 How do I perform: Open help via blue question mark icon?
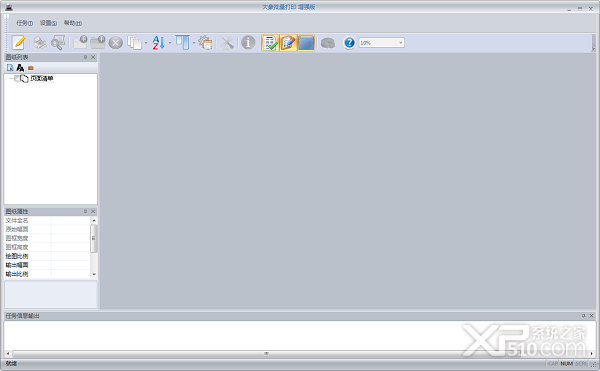(349, 42)
